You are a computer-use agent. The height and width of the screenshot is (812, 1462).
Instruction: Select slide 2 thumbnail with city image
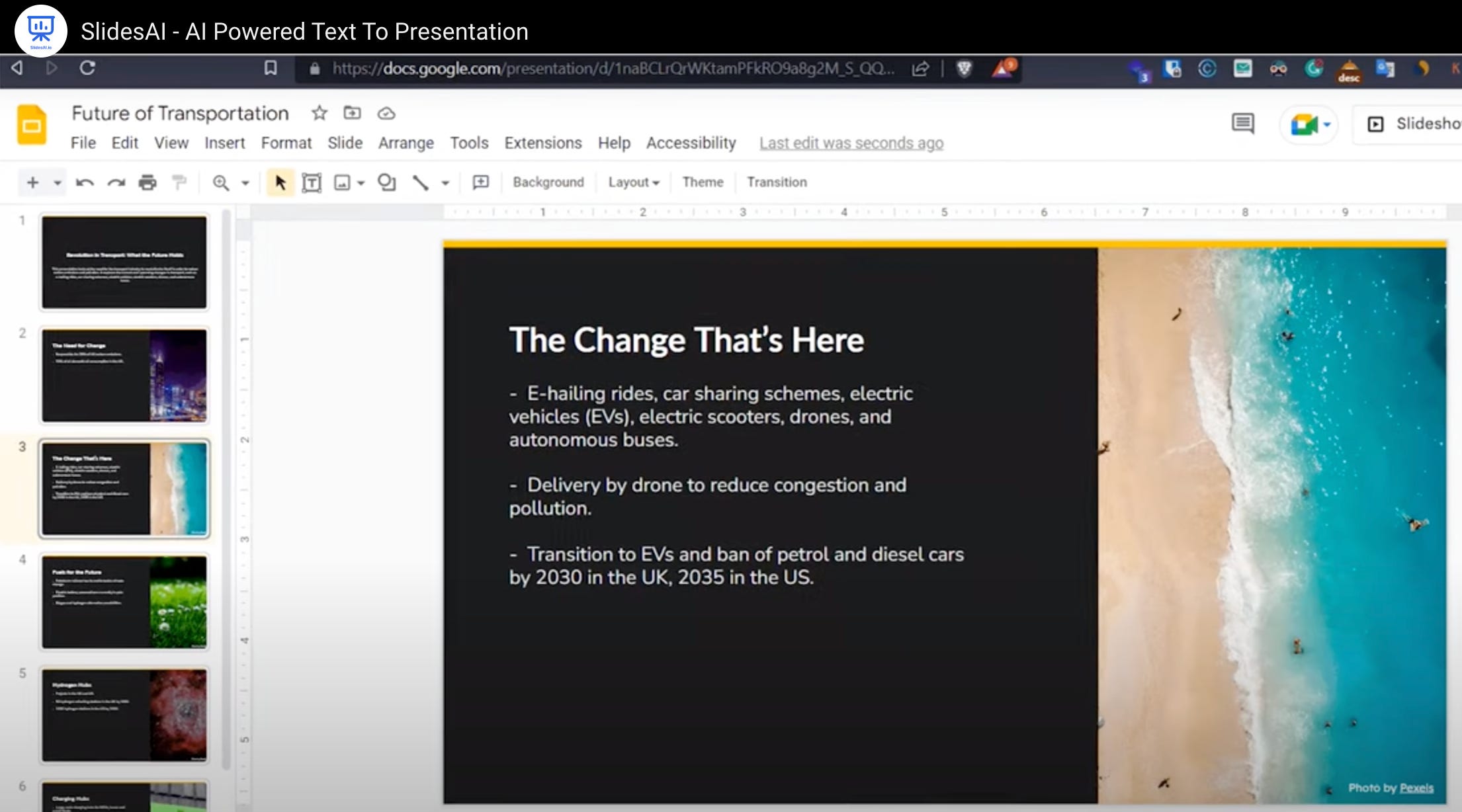point(124,376)
